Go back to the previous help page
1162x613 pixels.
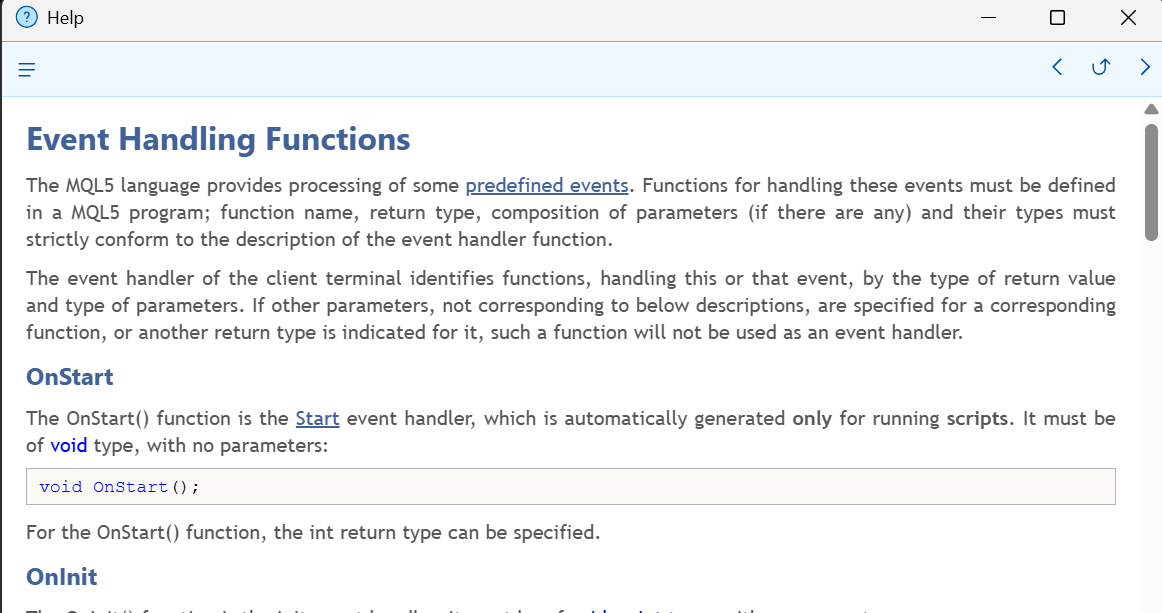(1057, 67)
